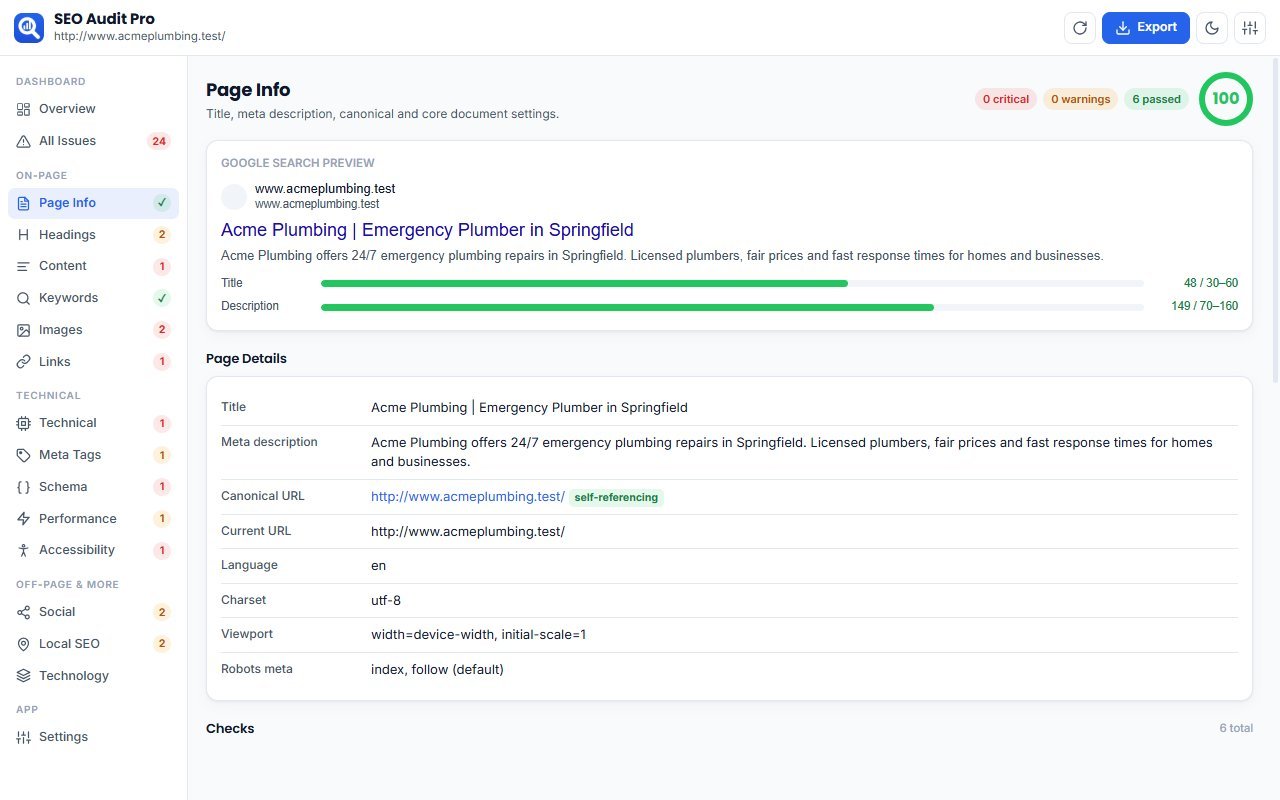
Task: Click the 6 passed badge
Action: pyautogui.click(x=1157, y=99)
